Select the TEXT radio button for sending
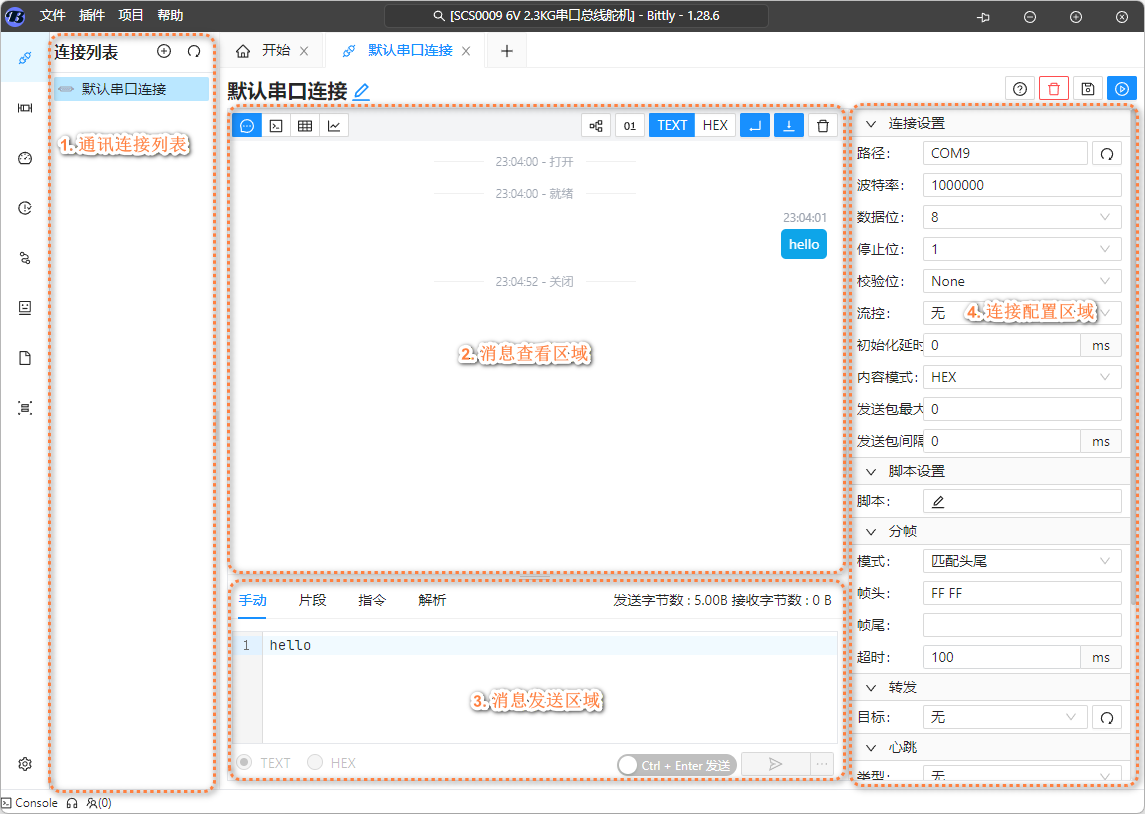Image resolution: width=1145 pixels, height=814 pixels. tap(244, 763)
